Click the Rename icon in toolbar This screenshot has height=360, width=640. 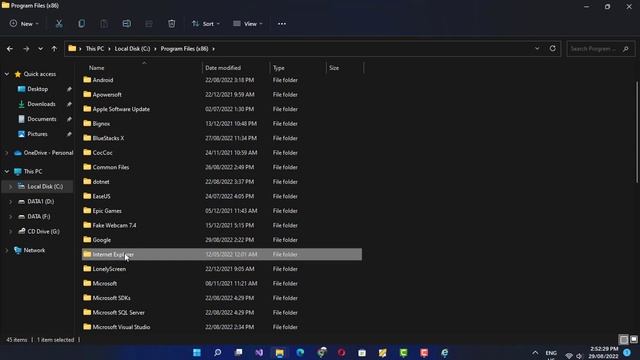click(x=127, y=24)
